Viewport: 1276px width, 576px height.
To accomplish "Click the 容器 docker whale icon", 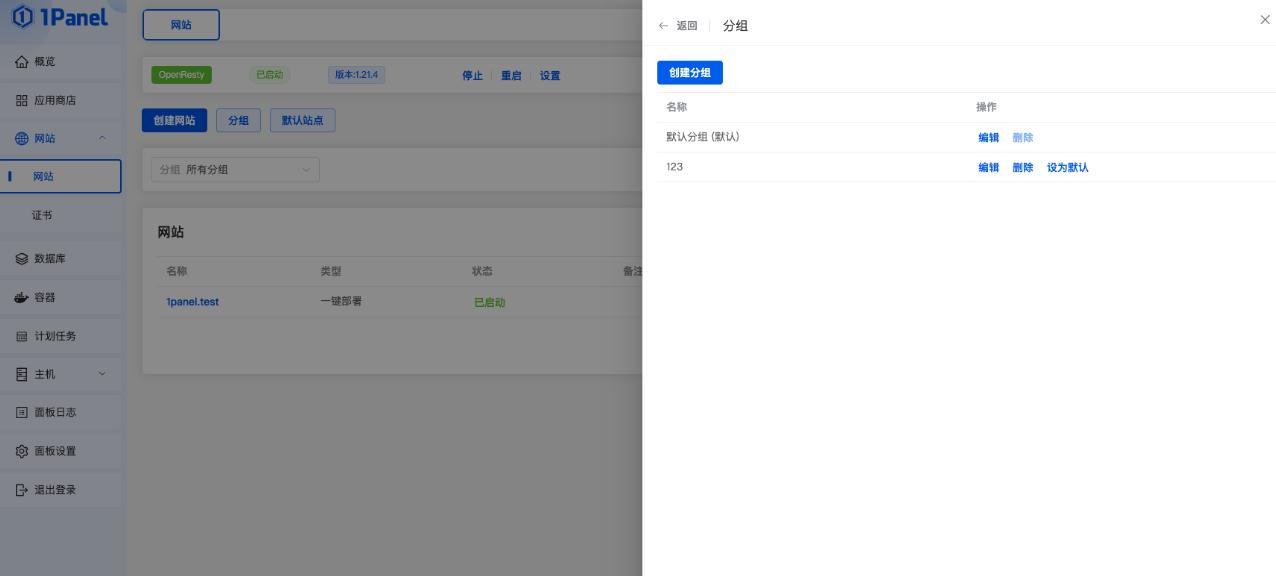I will [x=22, y=298].
